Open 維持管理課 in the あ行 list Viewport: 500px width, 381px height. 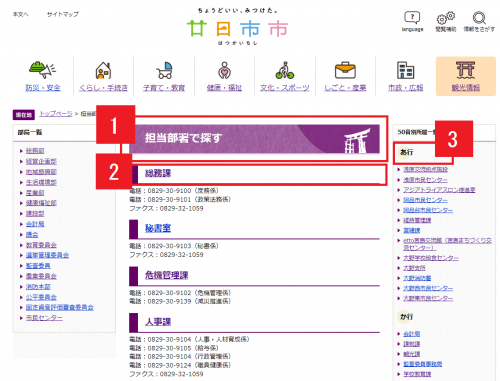(417, 220)
